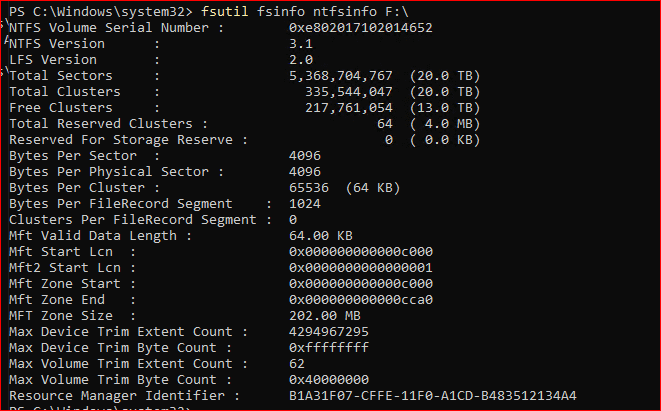Click the NTFS Volume Serial Number value
The width and height of the screenshot is (661, 411).
[360, 28]
